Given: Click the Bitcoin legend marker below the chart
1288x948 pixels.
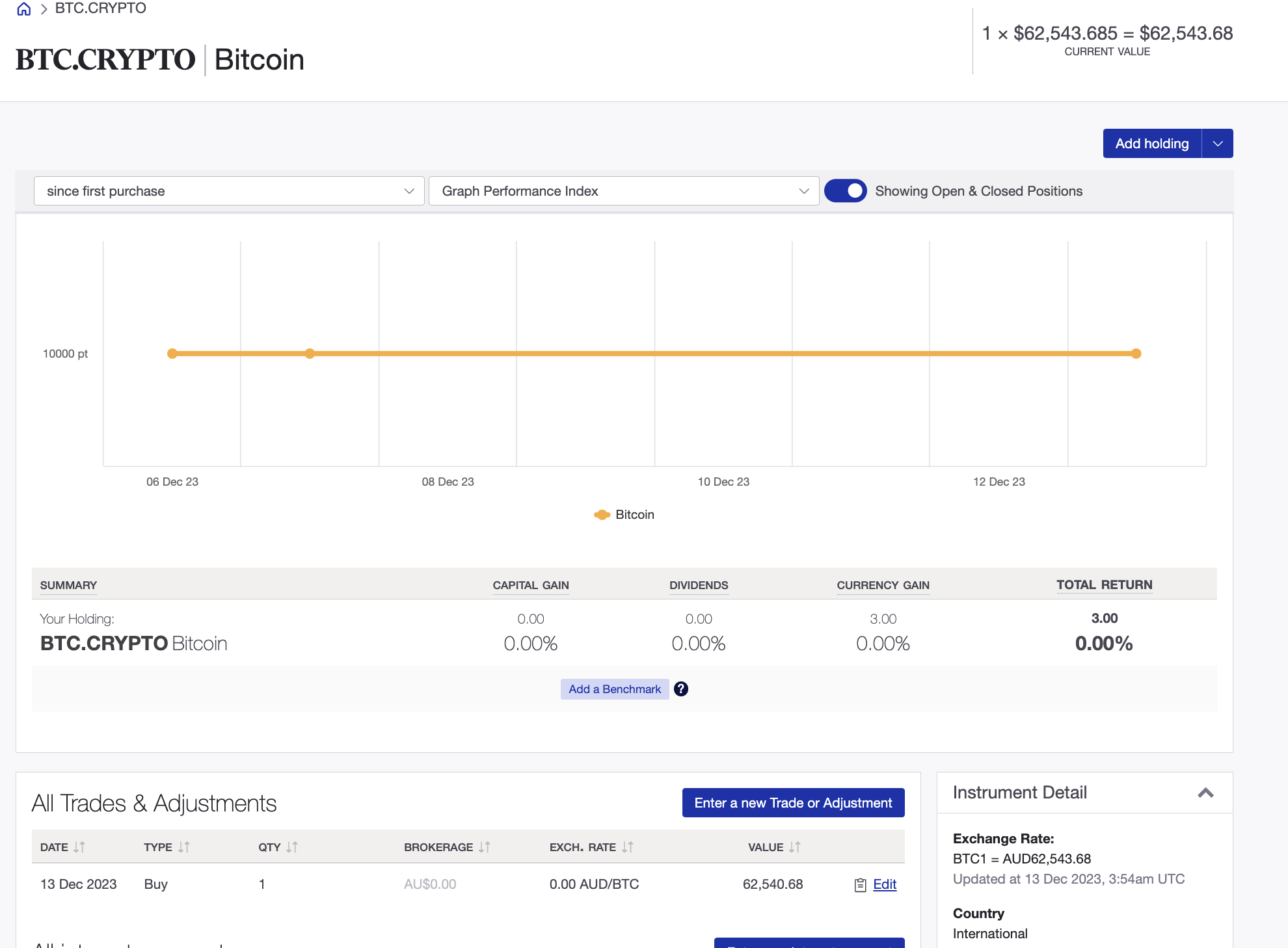Looking at the screenshot, I should 602,514.
